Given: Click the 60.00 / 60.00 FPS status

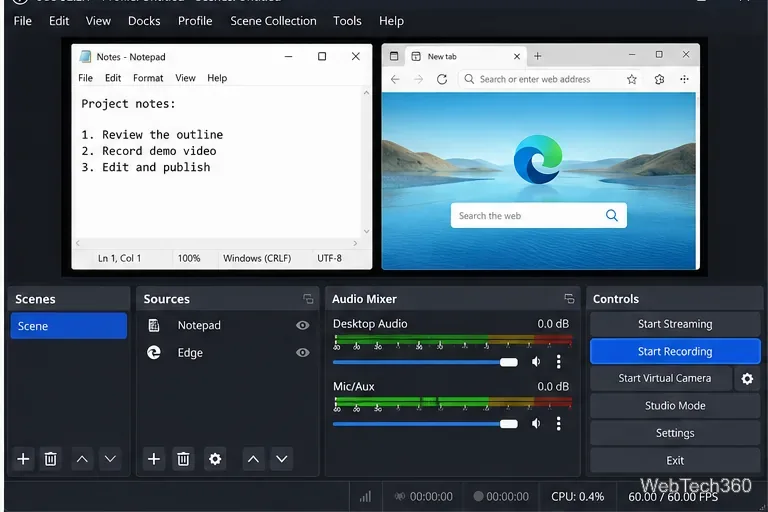Looking at the screenshot, I should [673, 497].
